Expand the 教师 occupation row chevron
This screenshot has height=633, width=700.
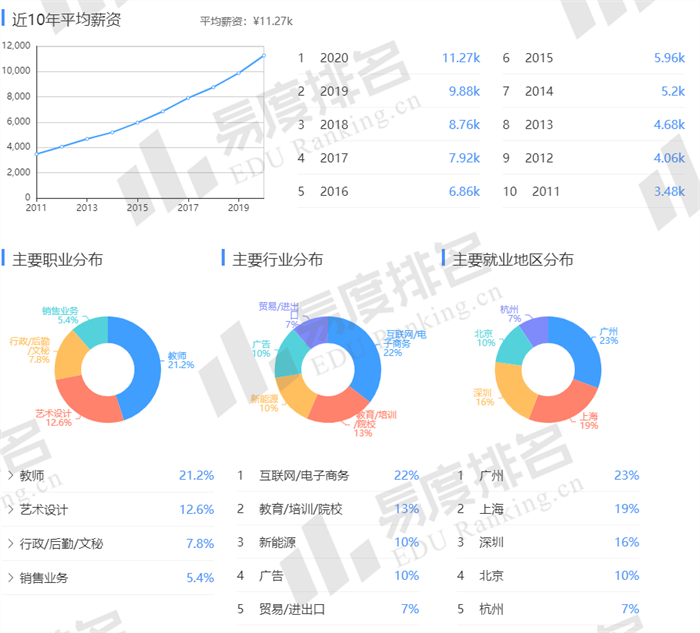click(10, 476)
